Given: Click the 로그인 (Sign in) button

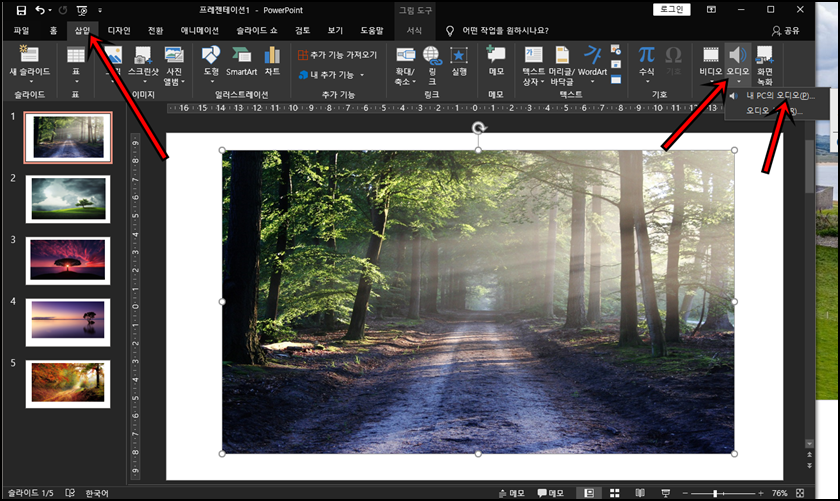Looking at the screenshot, I should coord(672,9).
